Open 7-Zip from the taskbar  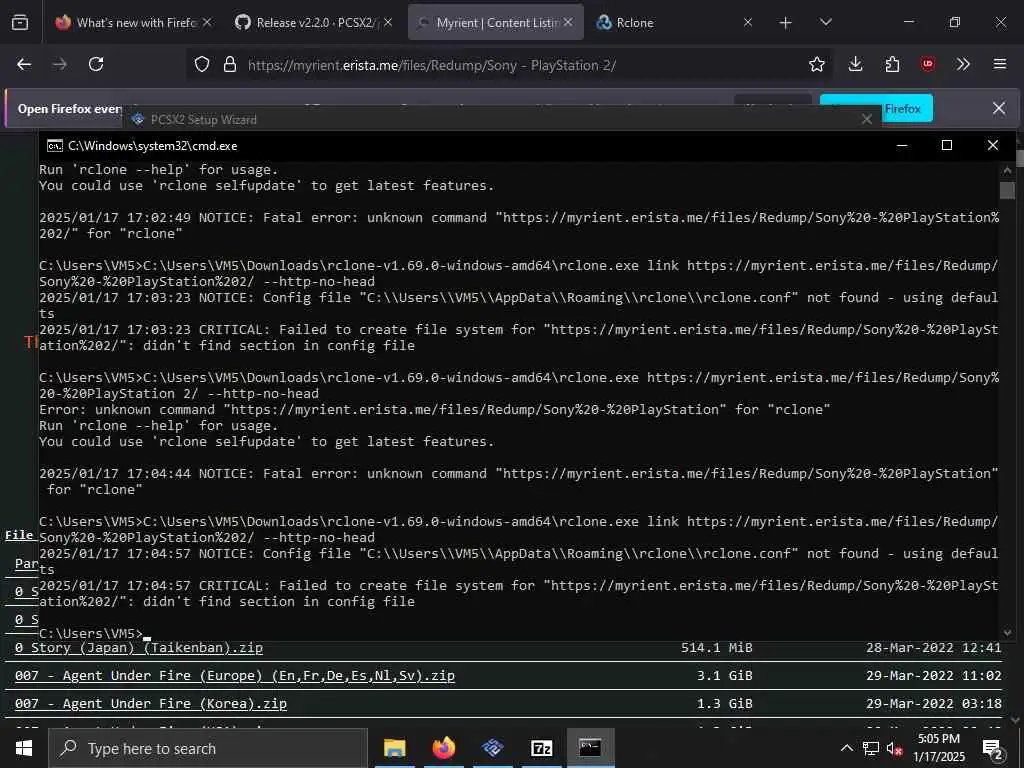click(x=541, y=748)
